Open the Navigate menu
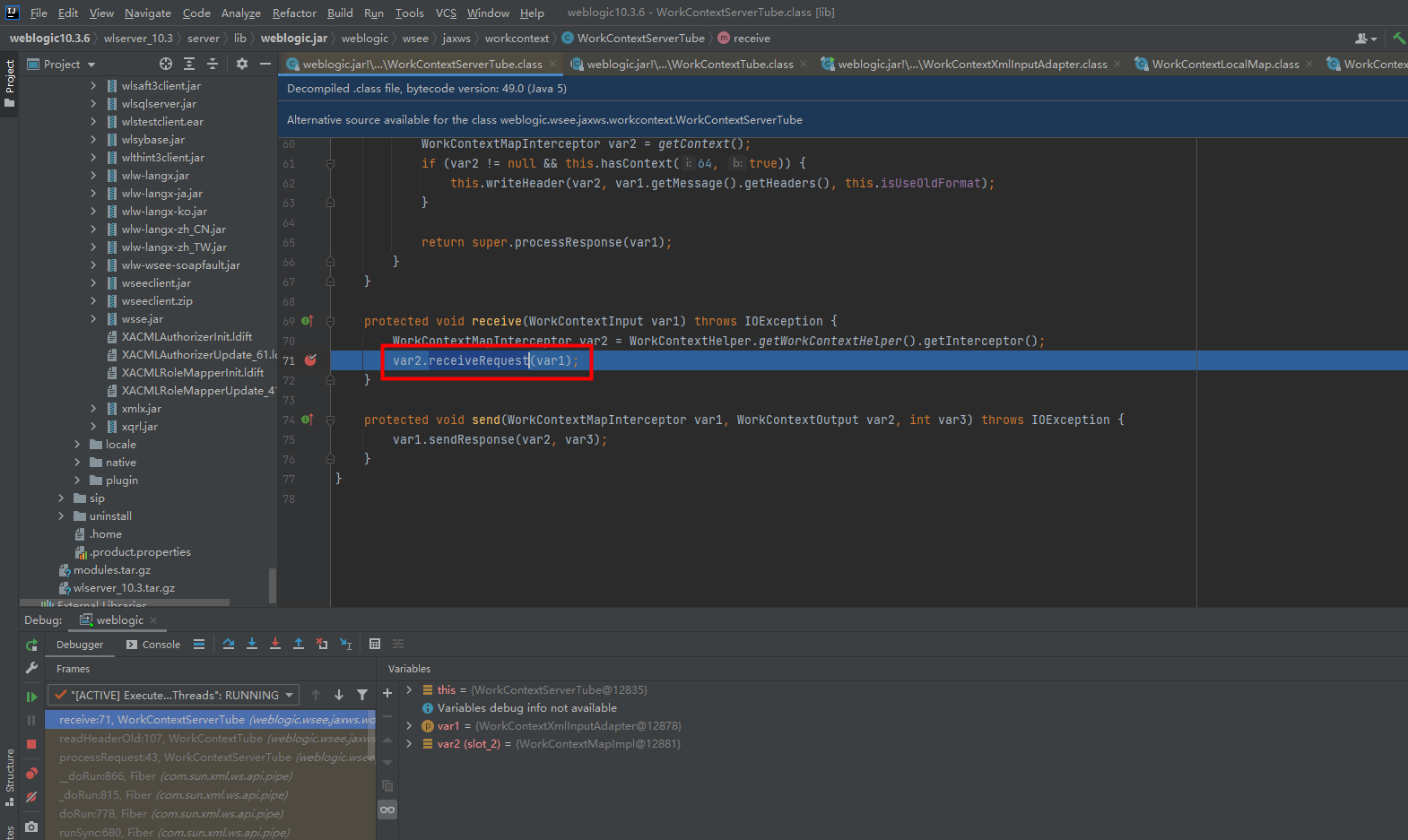The height and width of the screenshot is (840, 1408). (148, 13)
